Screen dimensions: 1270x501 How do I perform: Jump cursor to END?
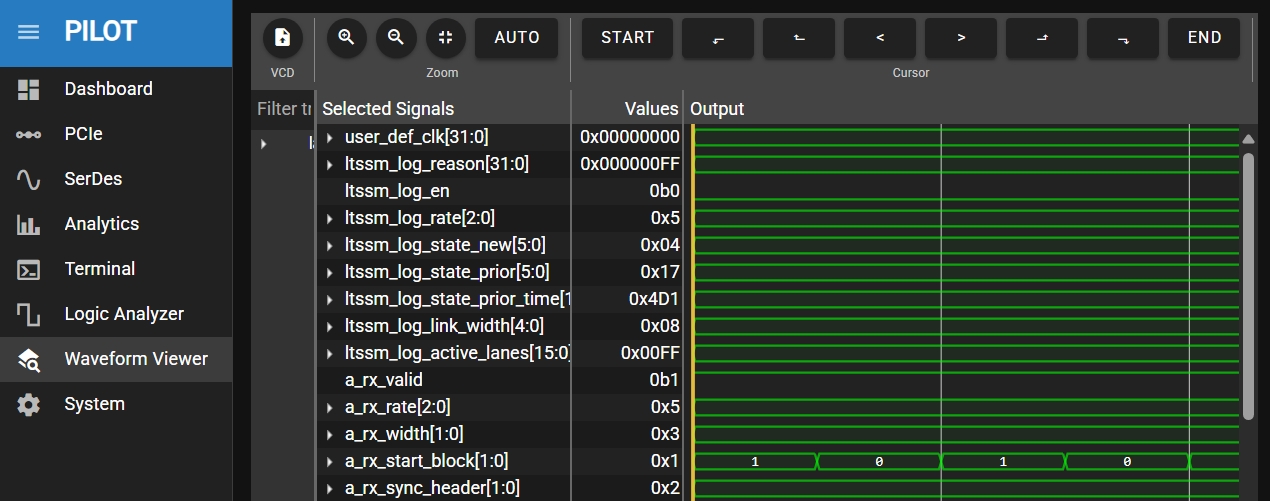pos(1204,38)
